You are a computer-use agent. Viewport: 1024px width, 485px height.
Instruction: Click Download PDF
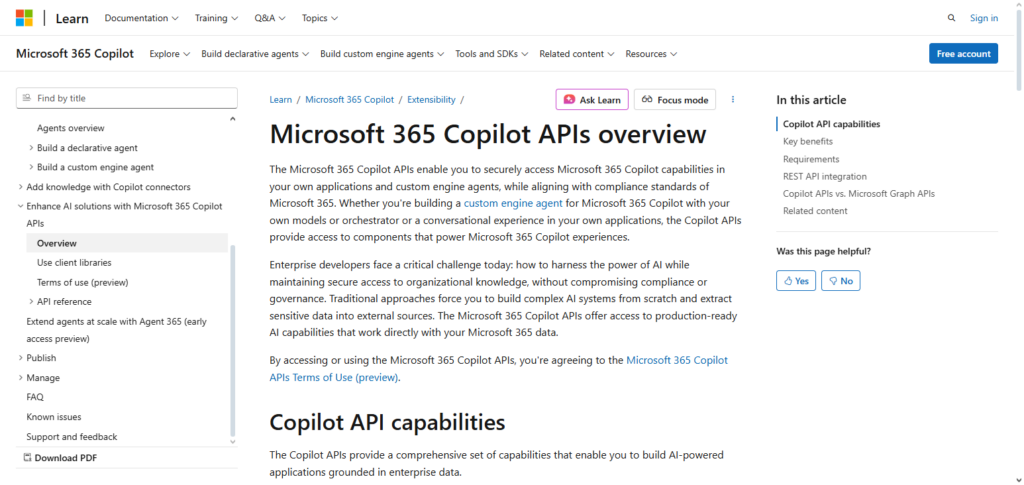[x=60, y=458]
